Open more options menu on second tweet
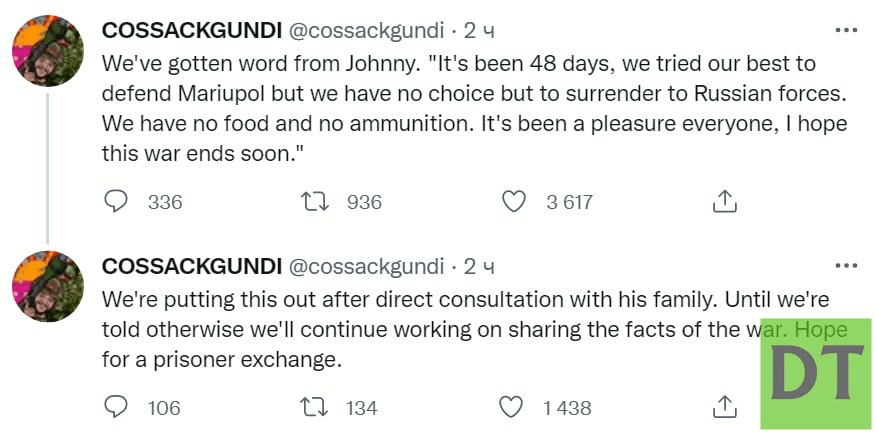 (x=846, y=266)
